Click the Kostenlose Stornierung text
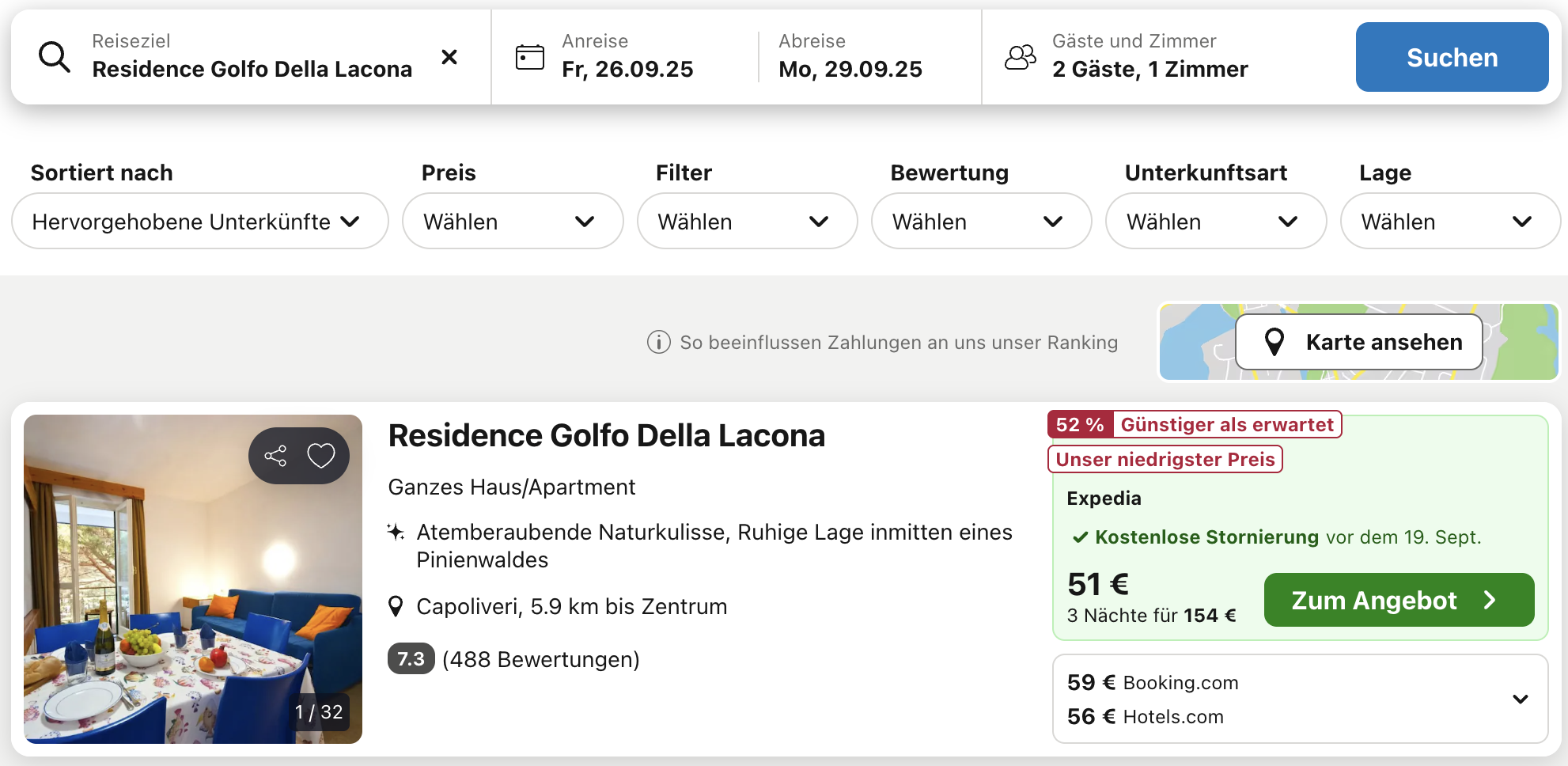The image size is (1568, 766). point(1207,537)
